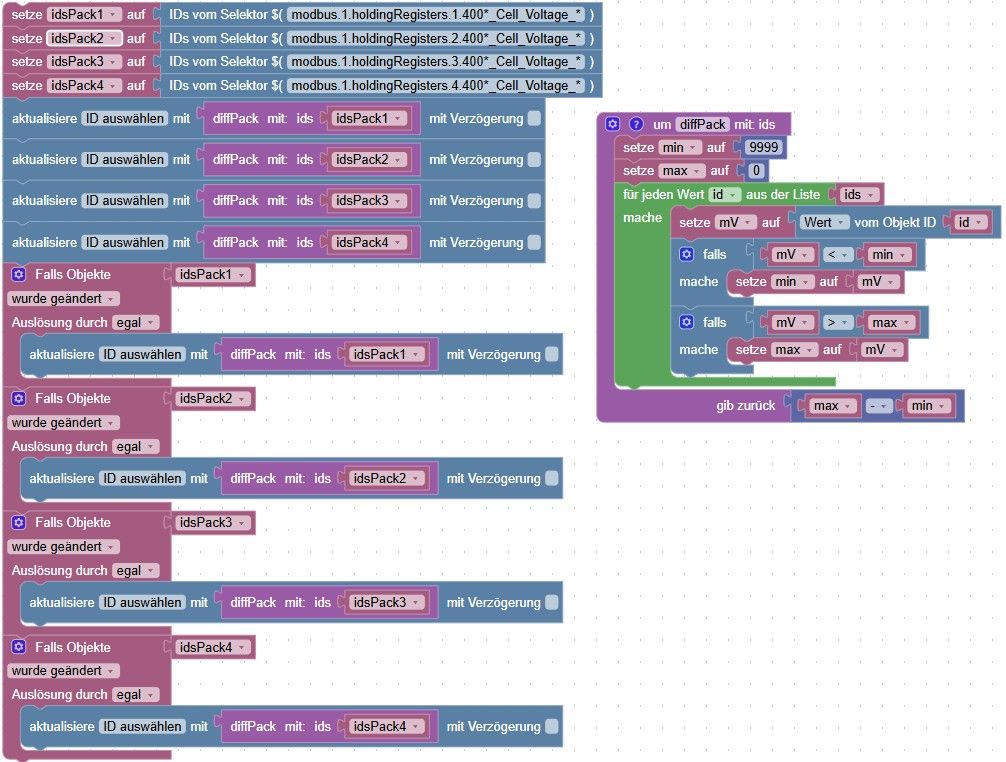Open idsPack2 dropdown on Falls Objekte trigger header

212,398
